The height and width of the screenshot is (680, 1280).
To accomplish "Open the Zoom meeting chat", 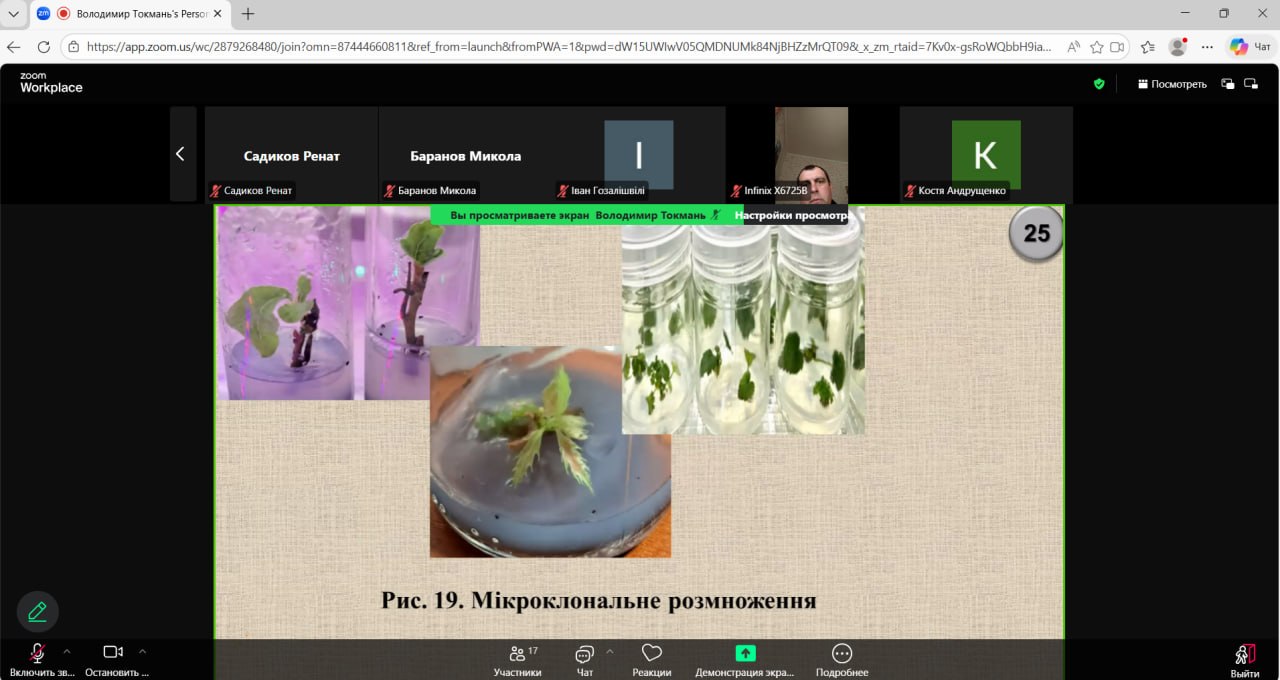I will click(x=585, y=660).
